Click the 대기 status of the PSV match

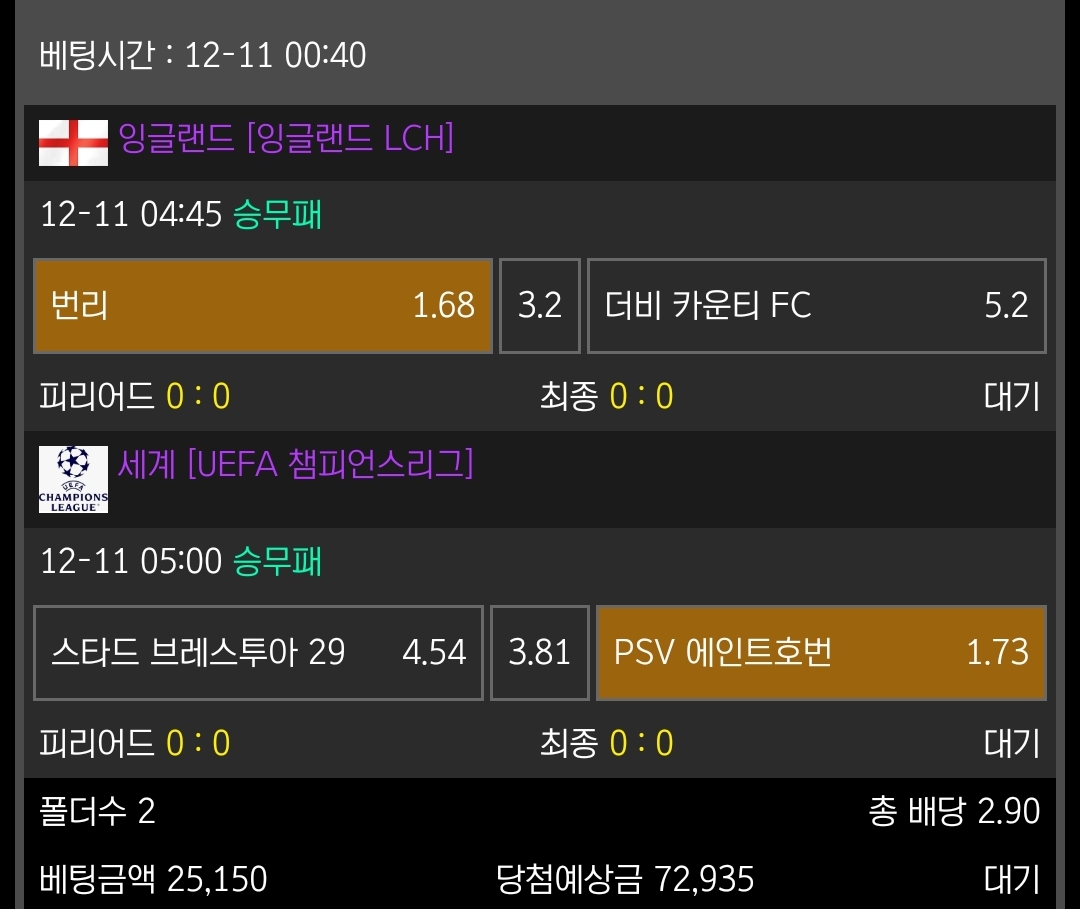(x=1012, y=744)
